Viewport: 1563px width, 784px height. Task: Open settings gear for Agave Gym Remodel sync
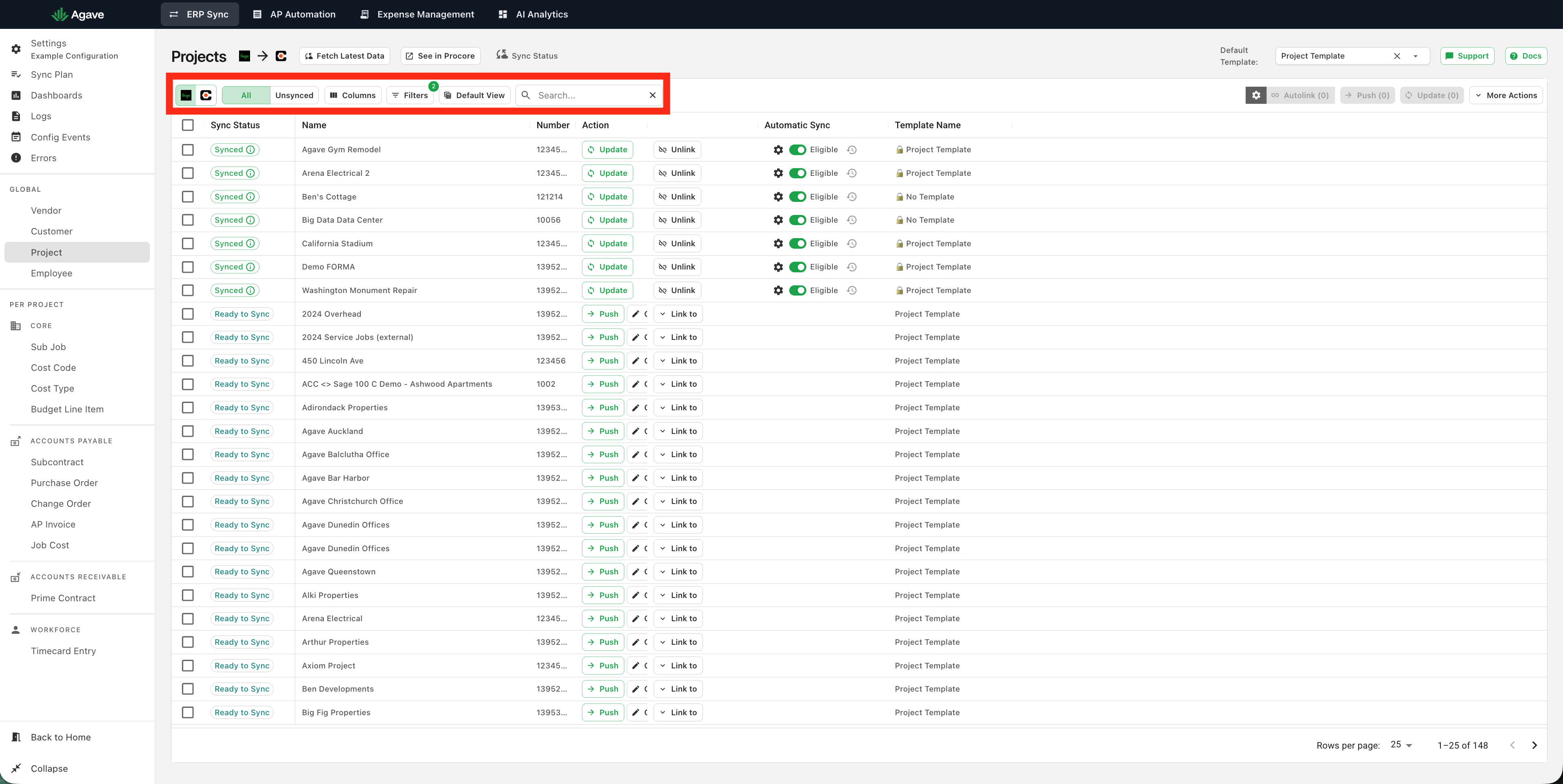point(778,150)
